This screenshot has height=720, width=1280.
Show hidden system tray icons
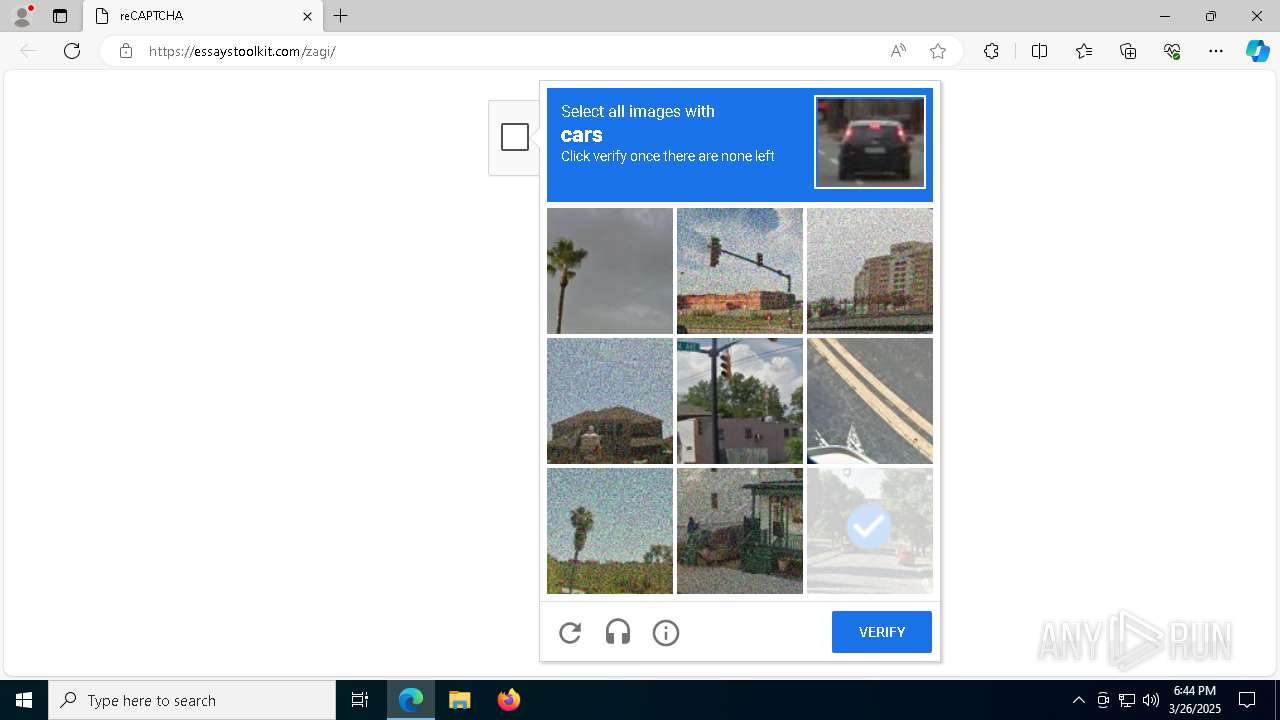point(1078,700)
